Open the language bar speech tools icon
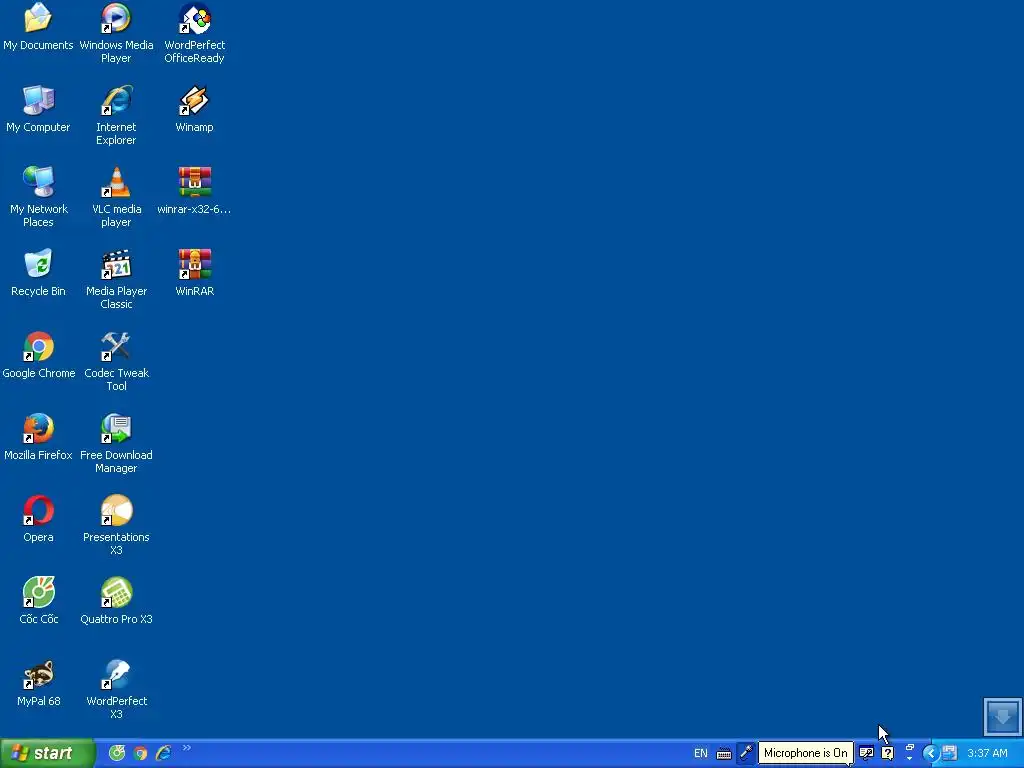 point(866,753)
